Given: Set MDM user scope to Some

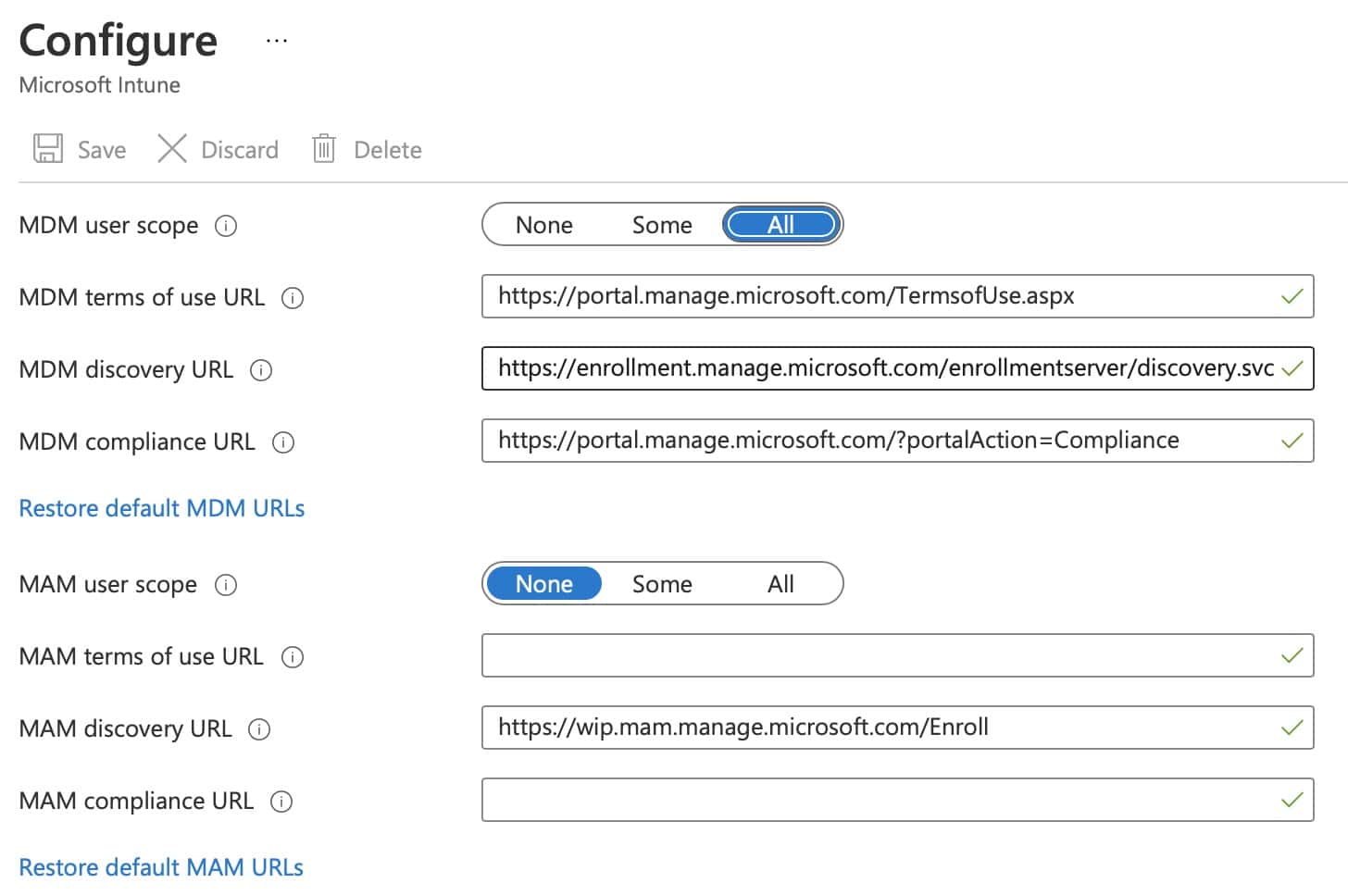Looking at the screenshot, I should point(662,225).
